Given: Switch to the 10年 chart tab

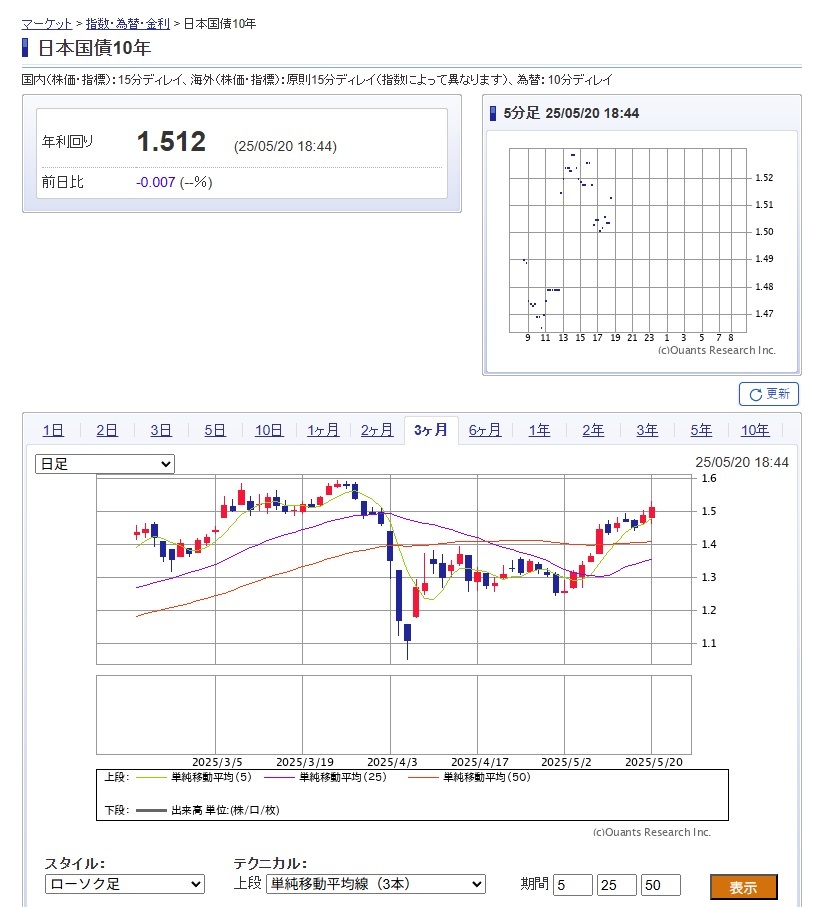Looking at the screenshot, I should click(x=755, y=430).
